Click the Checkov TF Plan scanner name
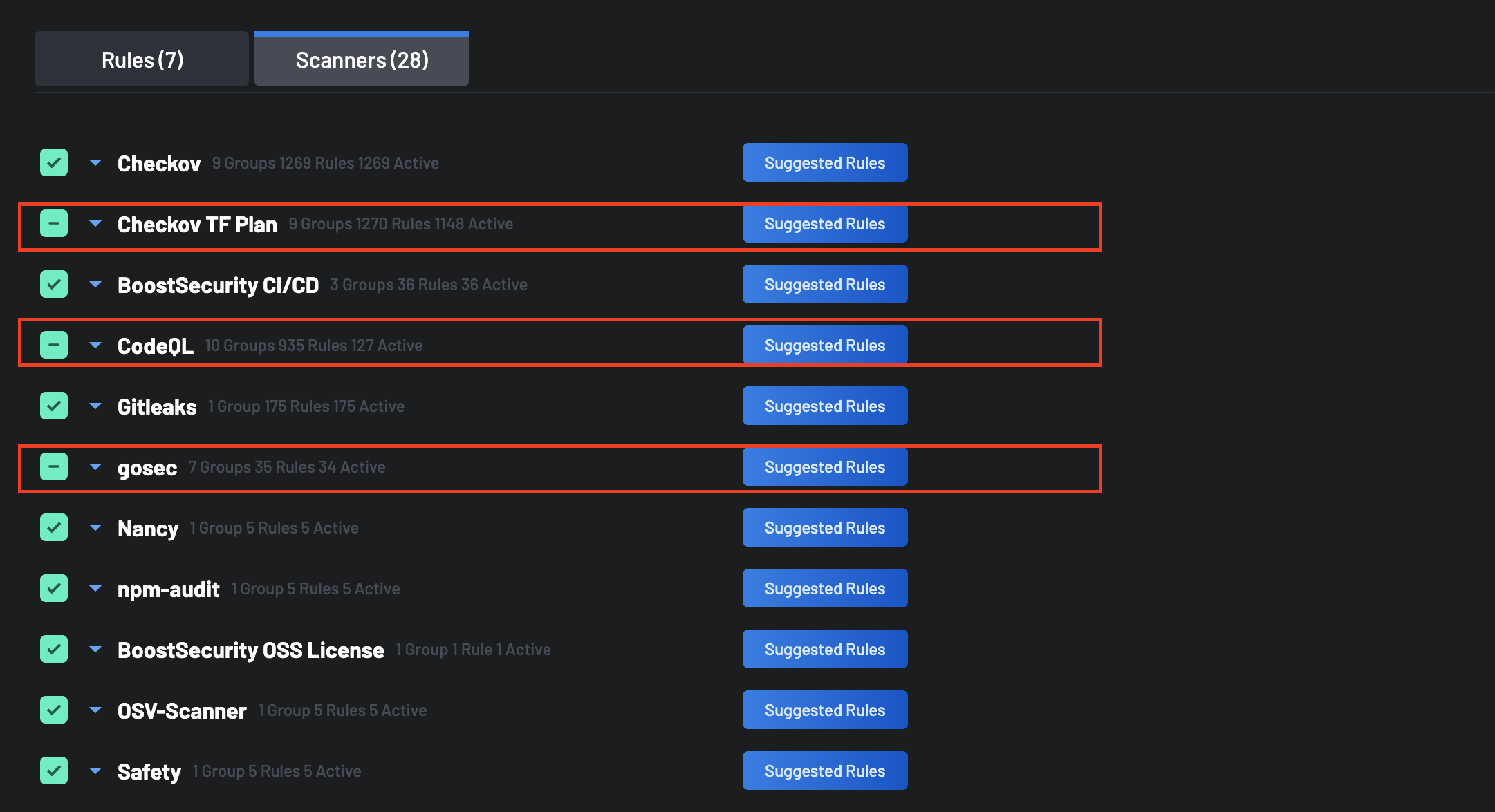This screenshot has width=1495, height=812. pos(197,225)
